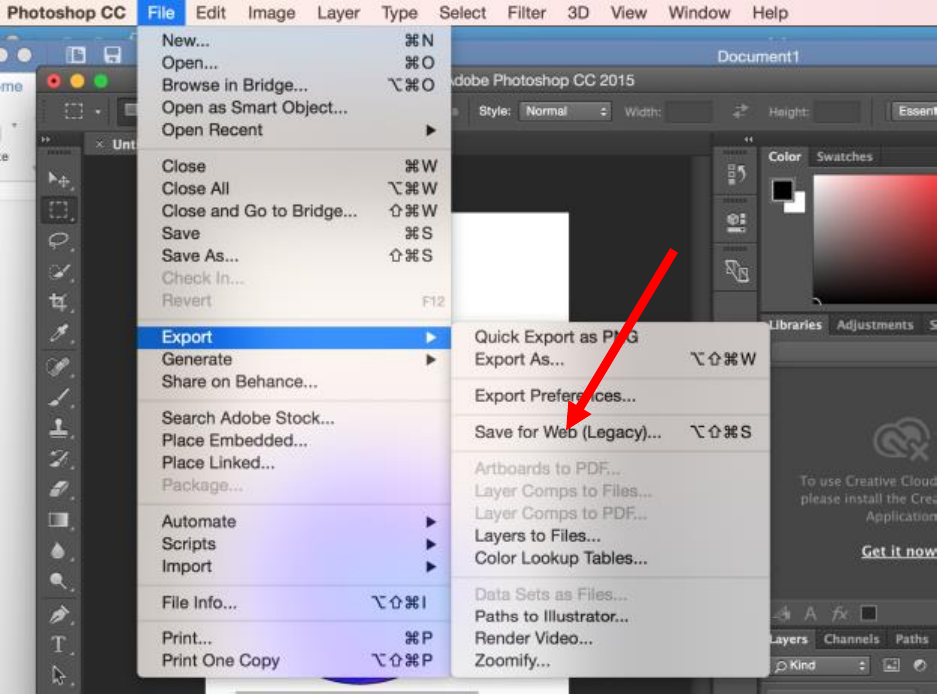Open the layer Kind filter dropdown
The width and height of the screenshot is (937, 694).
tap(821, 665)
